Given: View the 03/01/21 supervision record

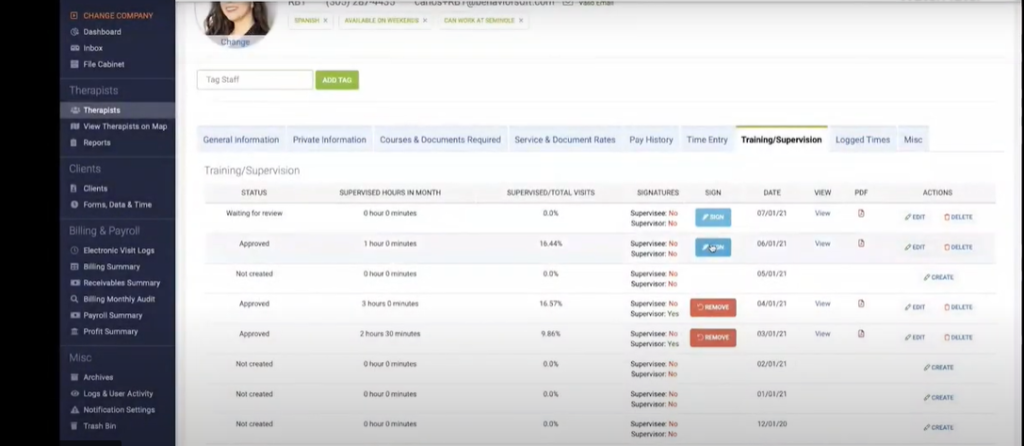Looking at the screenshot, I should coord(822,334).
